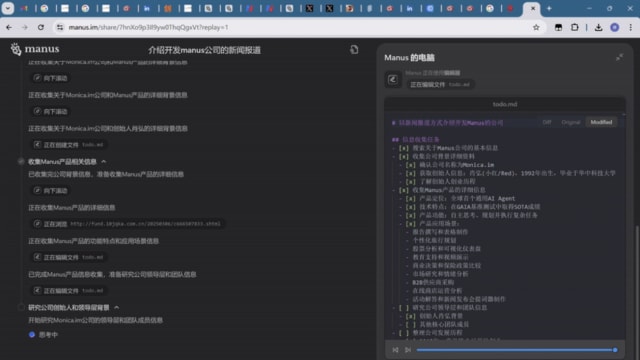Viewport: 640px width, 360px height.
Task: Click text 开始研究Monica.im公司的领导层和团队成员信息
Action: tap(96, 320)
